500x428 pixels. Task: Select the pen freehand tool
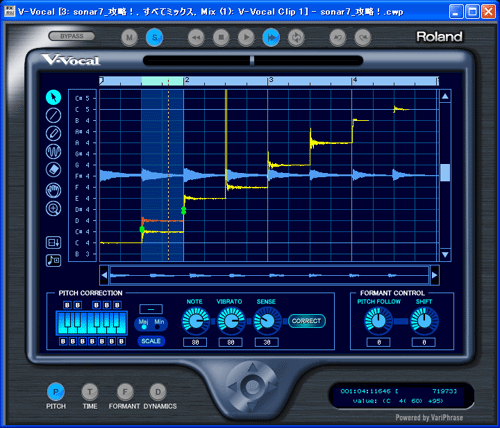(53, 133)
